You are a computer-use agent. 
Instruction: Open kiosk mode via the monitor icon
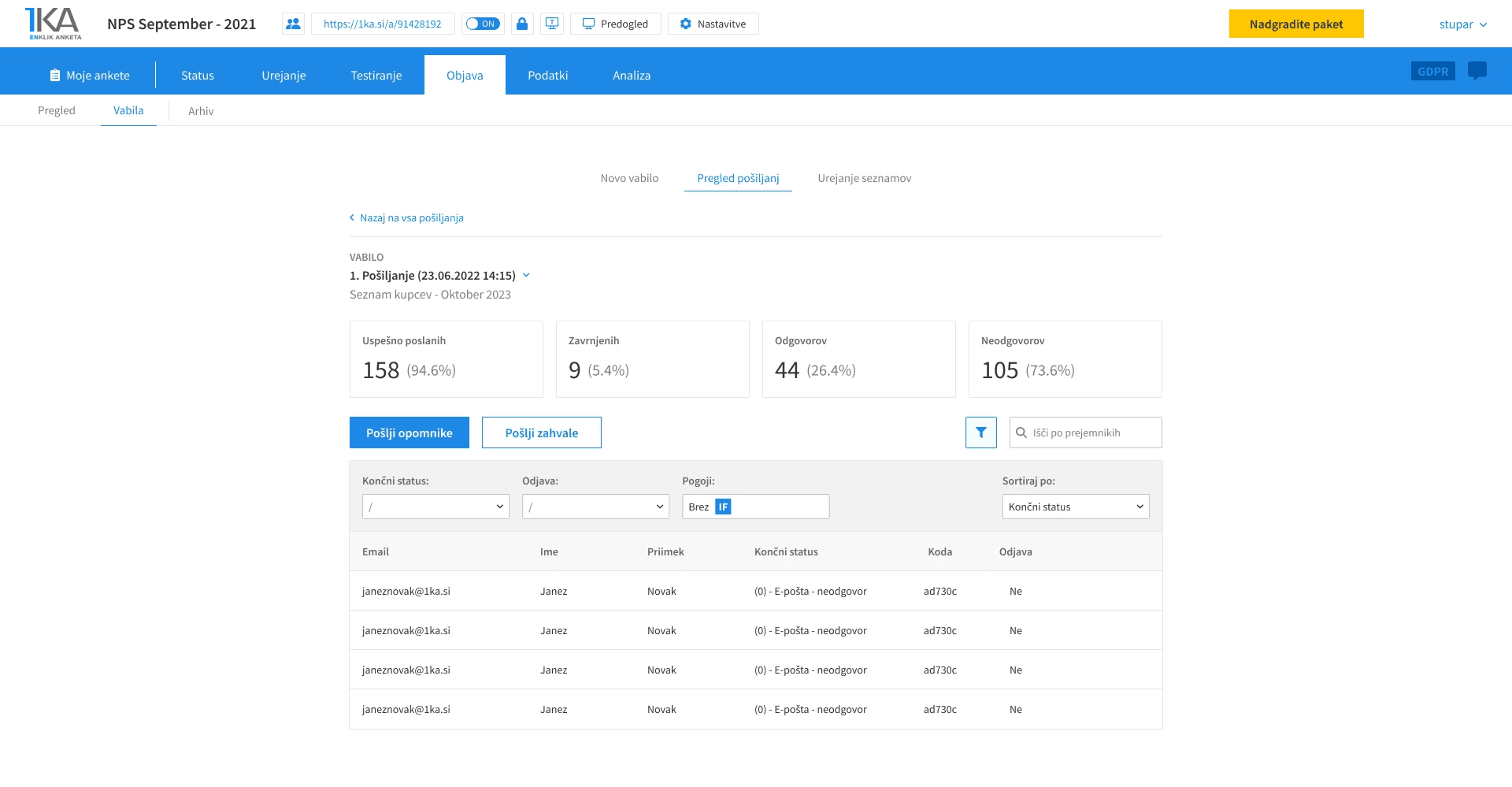pyautogui.click(x=551, y=24)
